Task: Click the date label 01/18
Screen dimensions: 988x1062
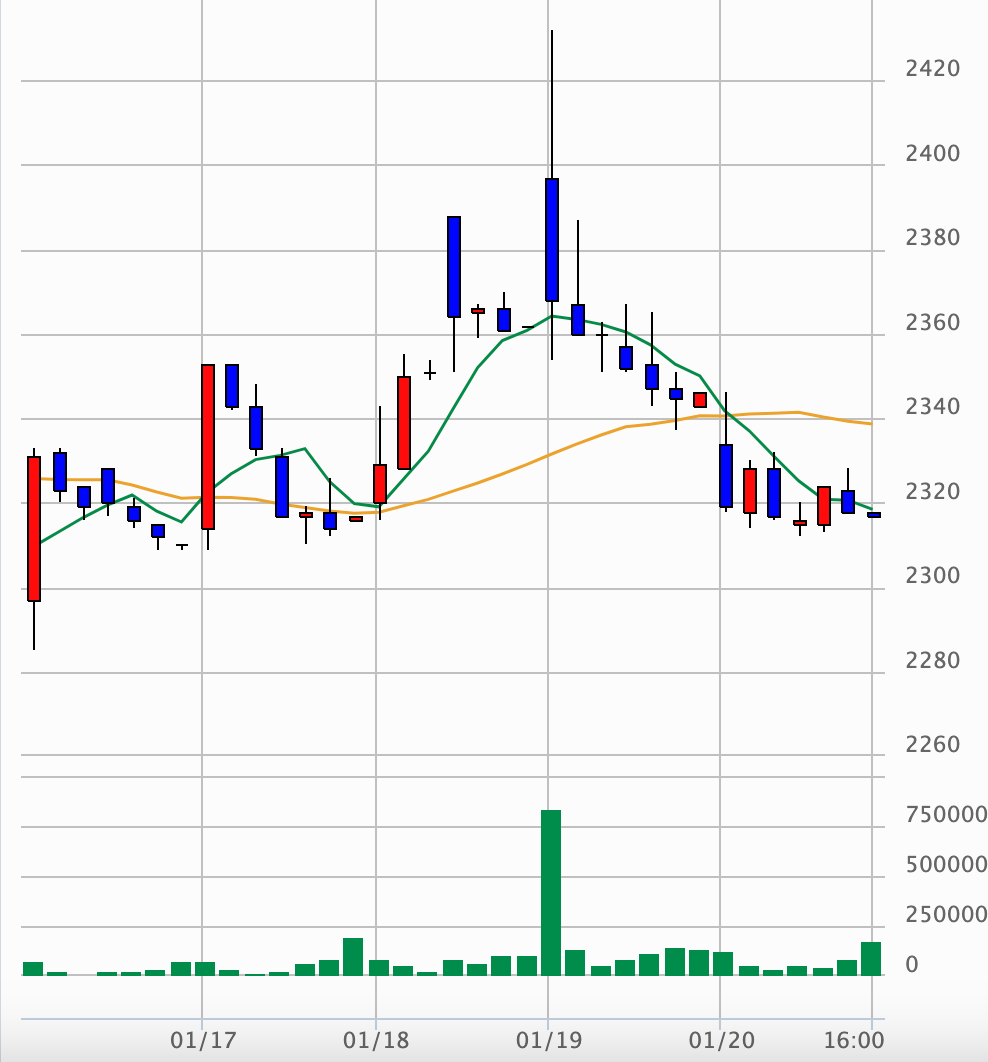Action: click(376, 1040)
